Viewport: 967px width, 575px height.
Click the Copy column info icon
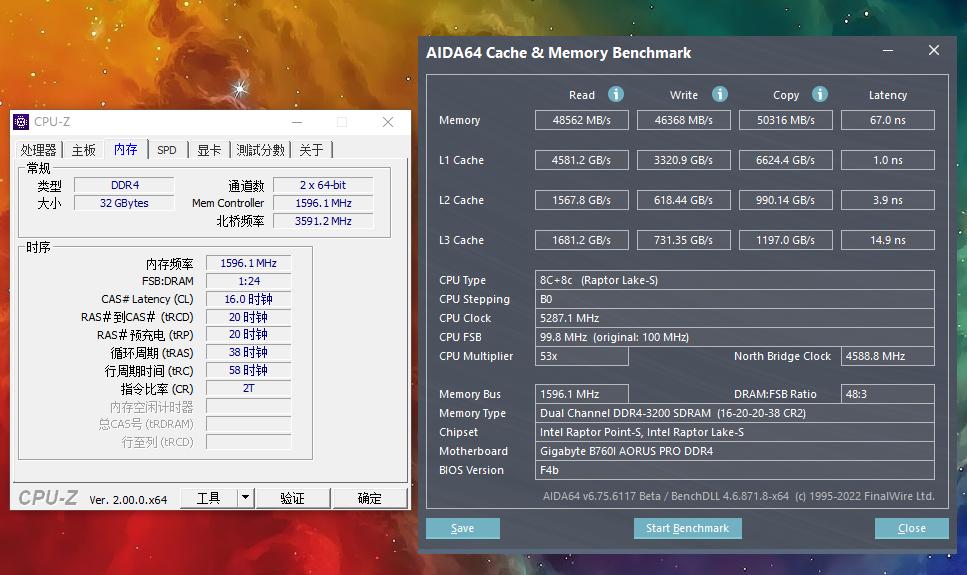[820, 94]
